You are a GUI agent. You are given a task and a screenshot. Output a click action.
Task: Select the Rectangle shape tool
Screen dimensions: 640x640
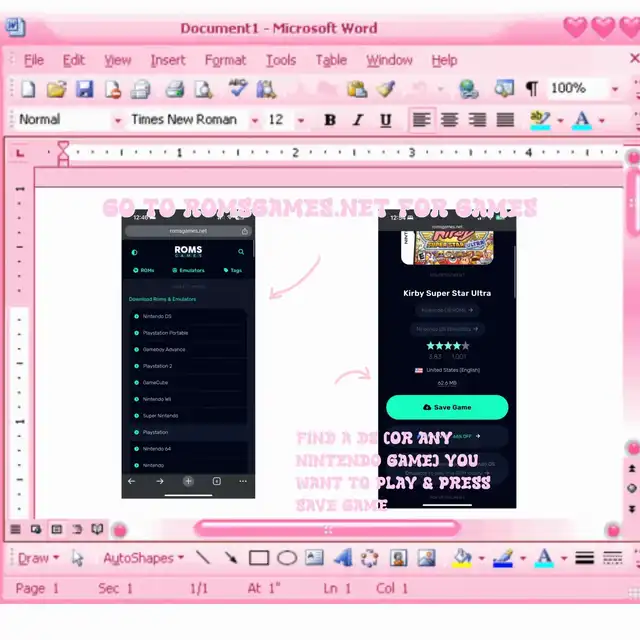(x=259, y=558)
